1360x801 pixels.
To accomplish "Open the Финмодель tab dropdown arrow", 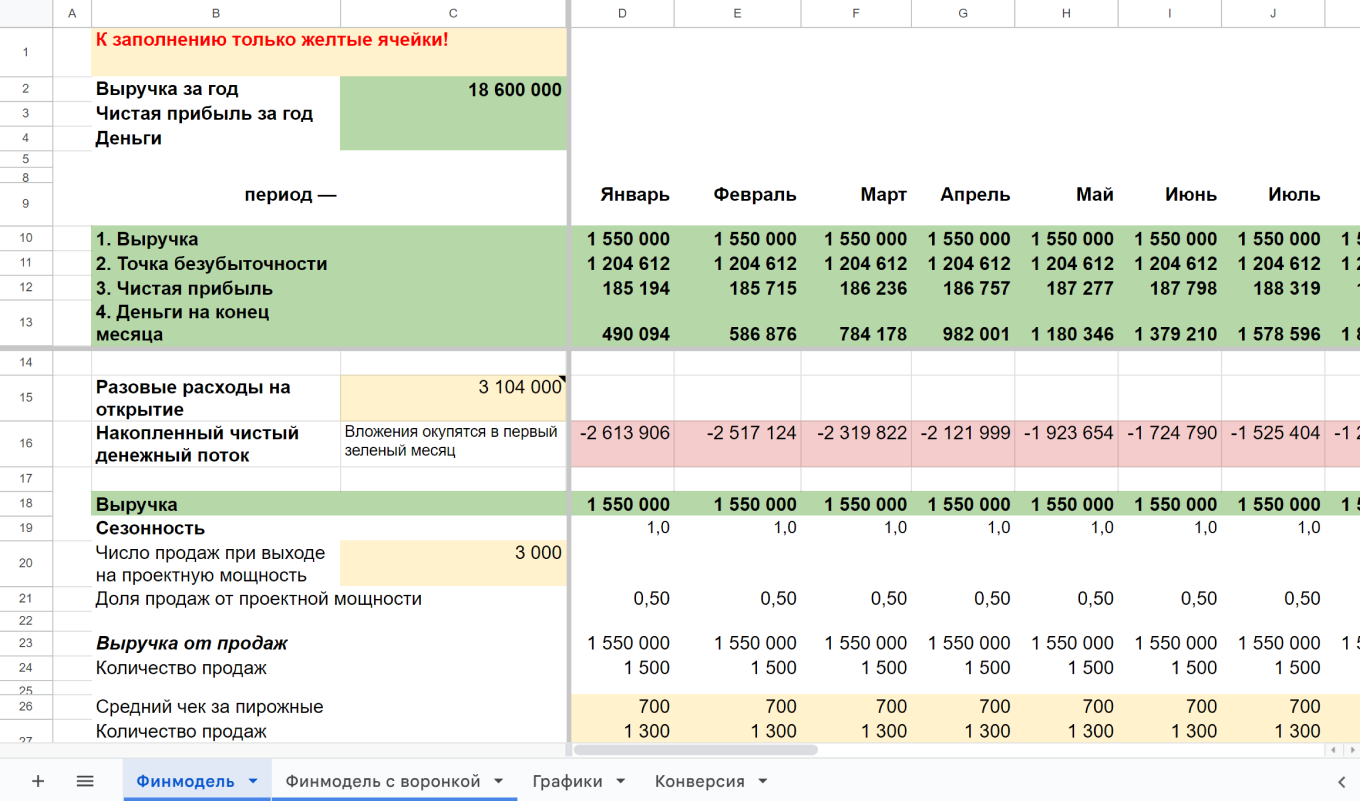I will click(253, 781).
